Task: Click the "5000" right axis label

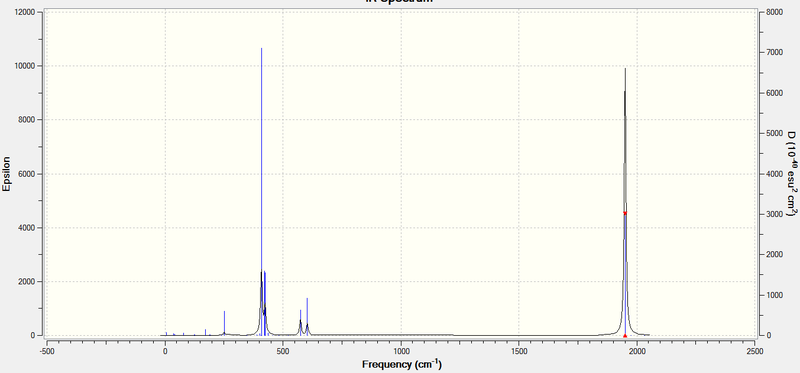Action: coord(773,133)
